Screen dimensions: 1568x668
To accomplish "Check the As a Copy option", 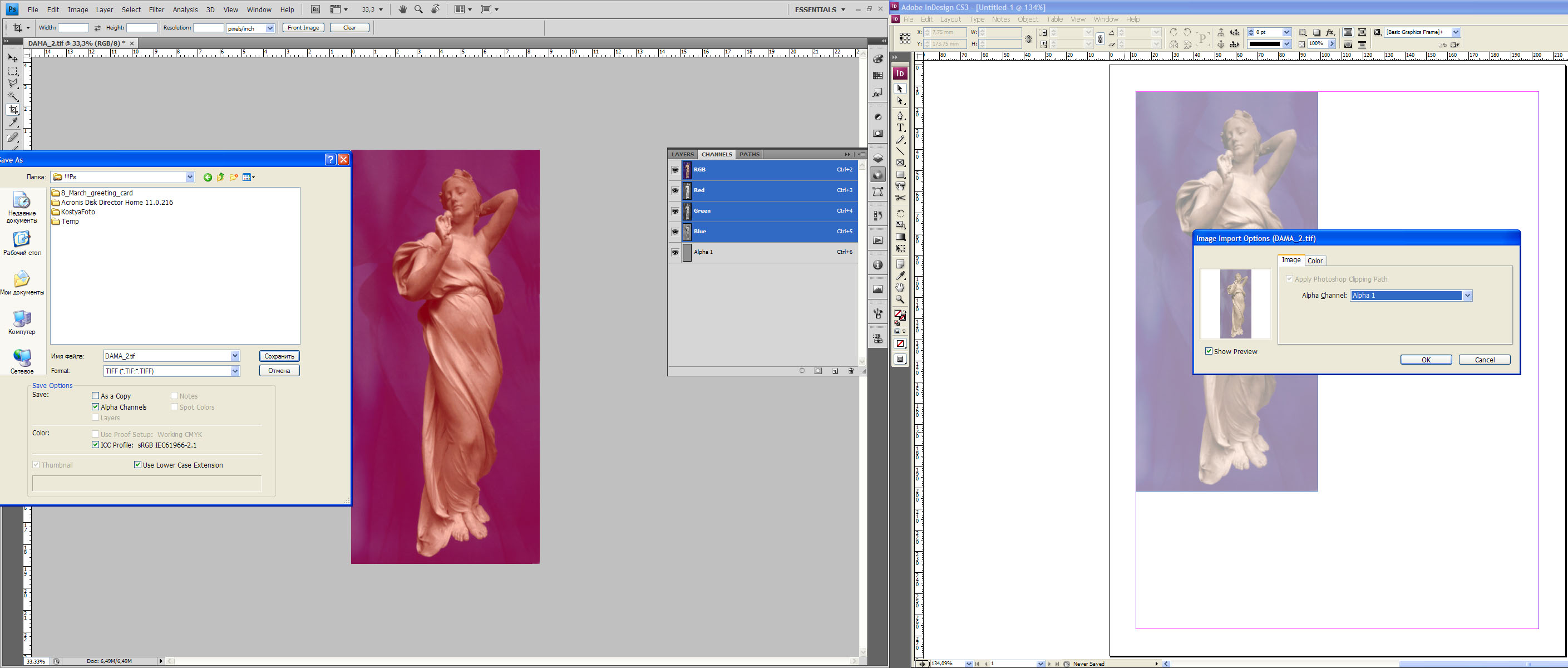I will [96, 396].
